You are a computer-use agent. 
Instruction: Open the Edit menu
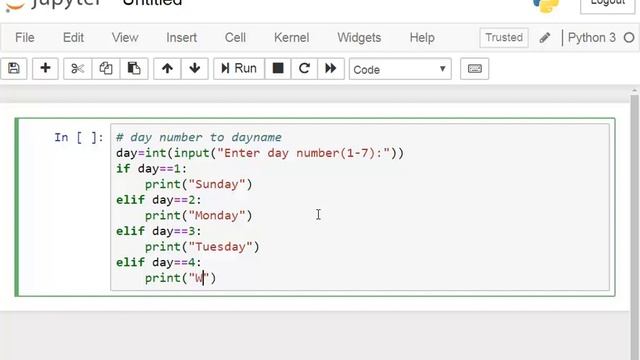coord(73,38)
